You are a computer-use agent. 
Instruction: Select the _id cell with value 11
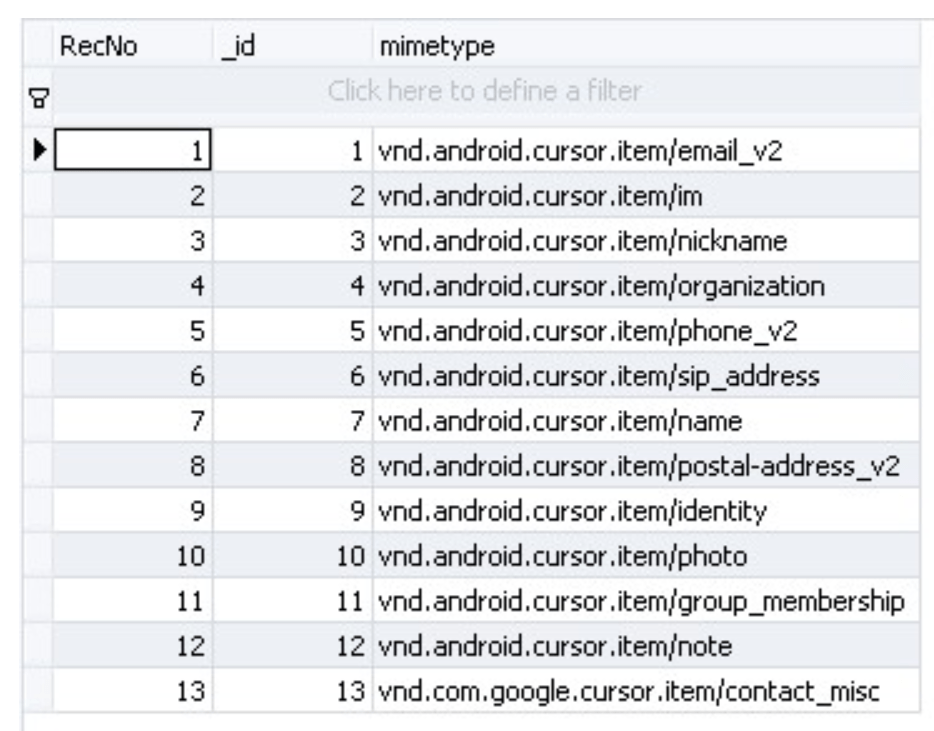[293, 601]
